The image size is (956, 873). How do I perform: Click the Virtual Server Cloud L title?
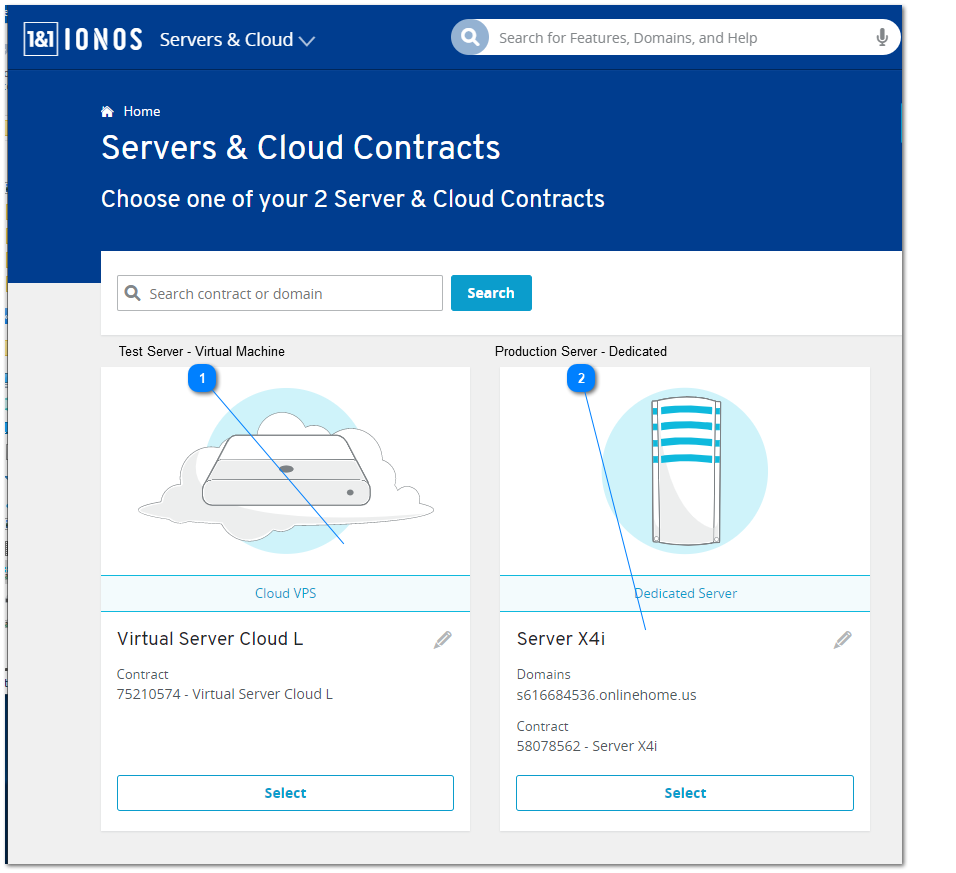[x=210, y=639]
